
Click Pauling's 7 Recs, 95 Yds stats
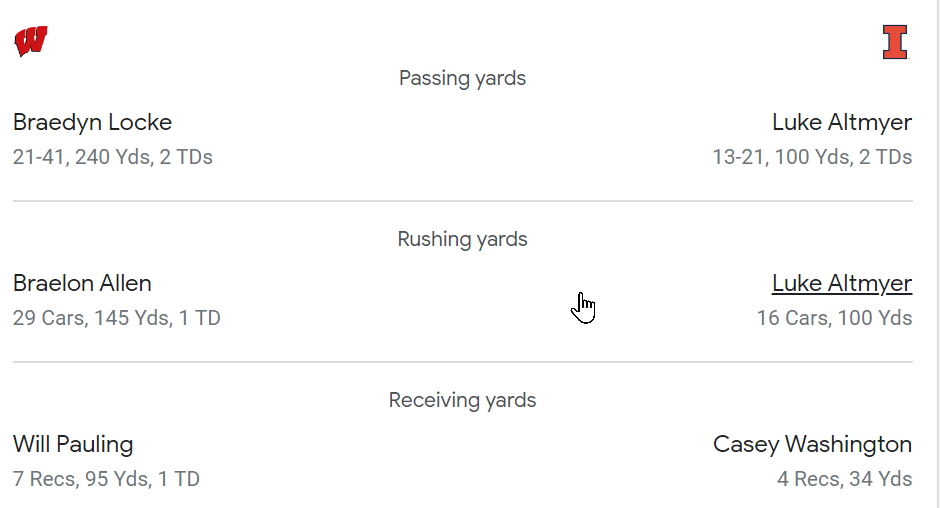coord(107,479)
